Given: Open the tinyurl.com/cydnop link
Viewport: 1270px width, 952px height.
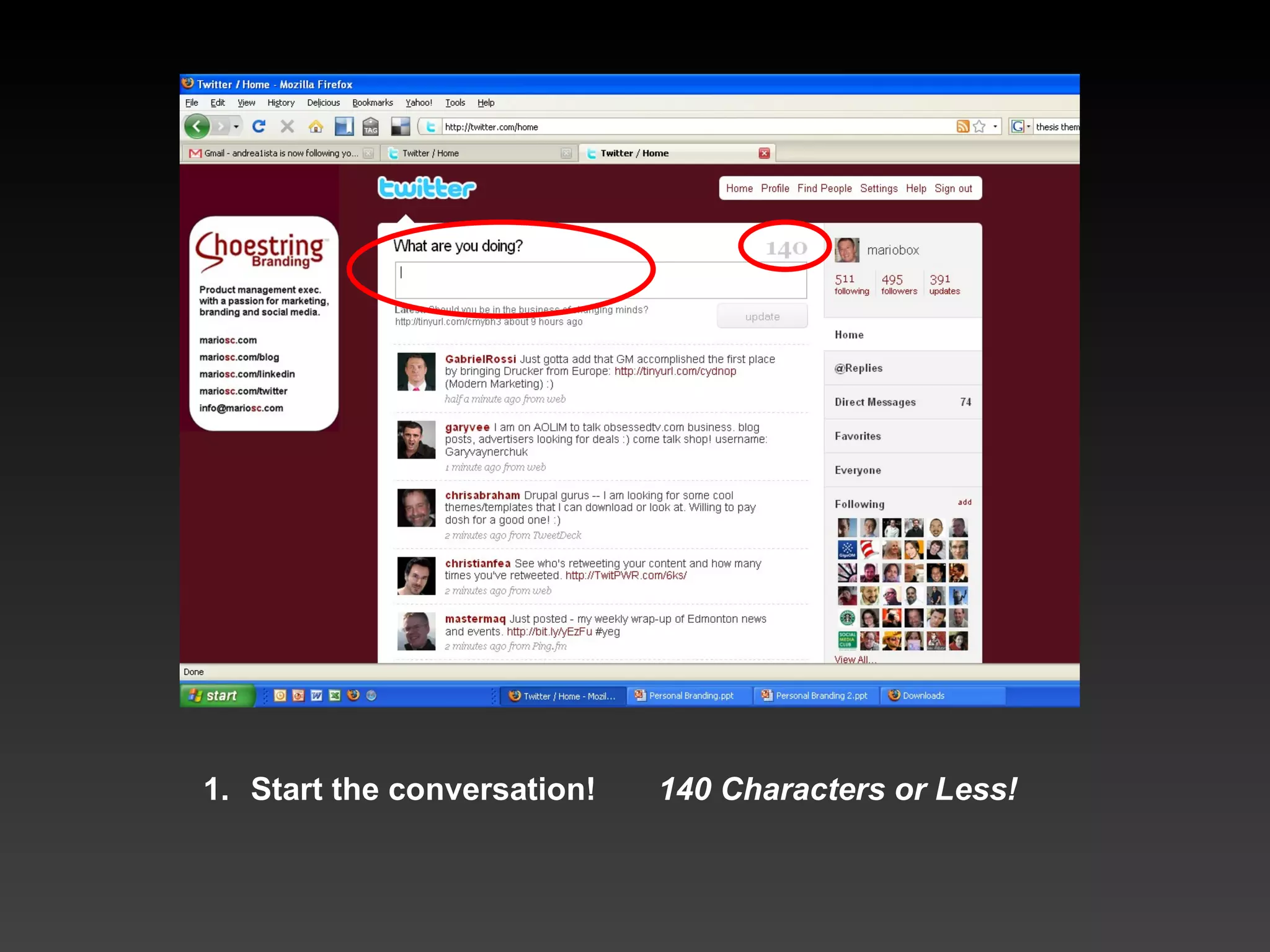Looking at the screenshot, I should pyautogui.click(x=675, y=371).
